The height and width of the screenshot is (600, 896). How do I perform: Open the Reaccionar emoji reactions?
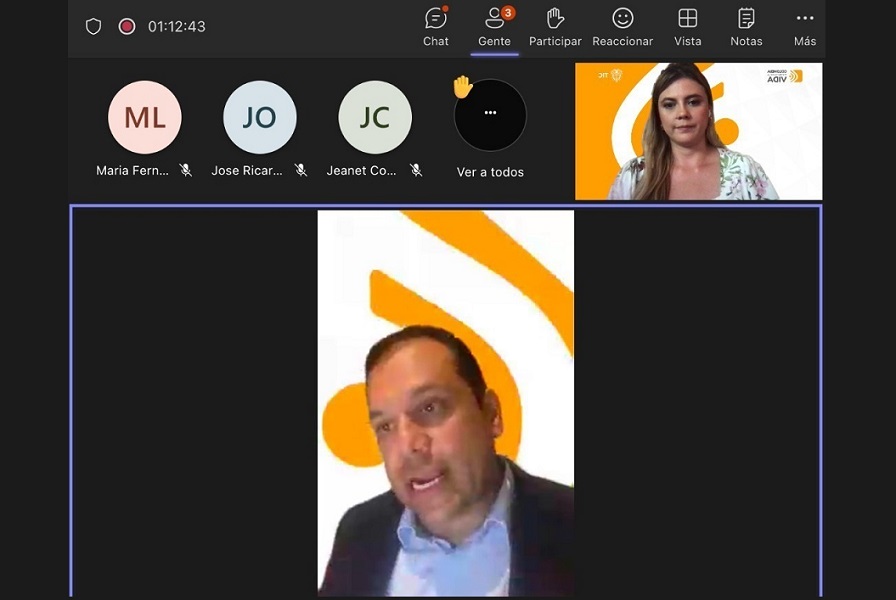(622, 27)
